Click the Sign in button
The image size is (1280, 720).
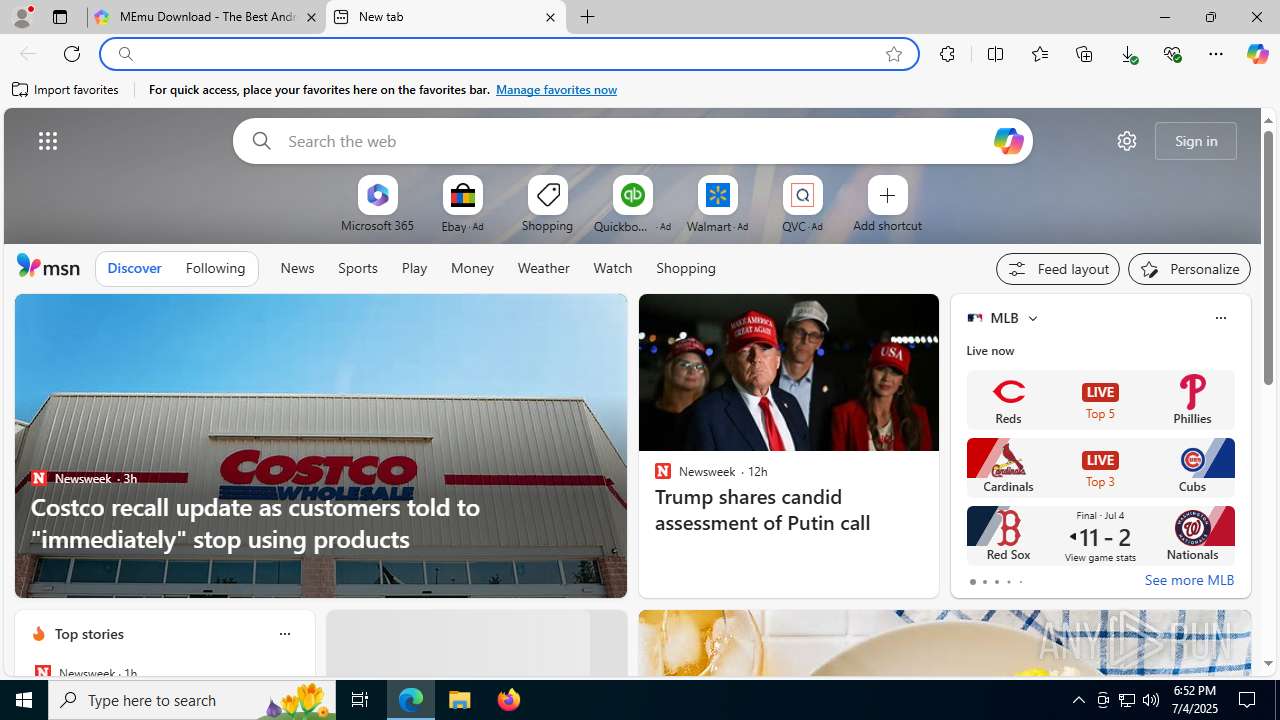point(1196,141)
